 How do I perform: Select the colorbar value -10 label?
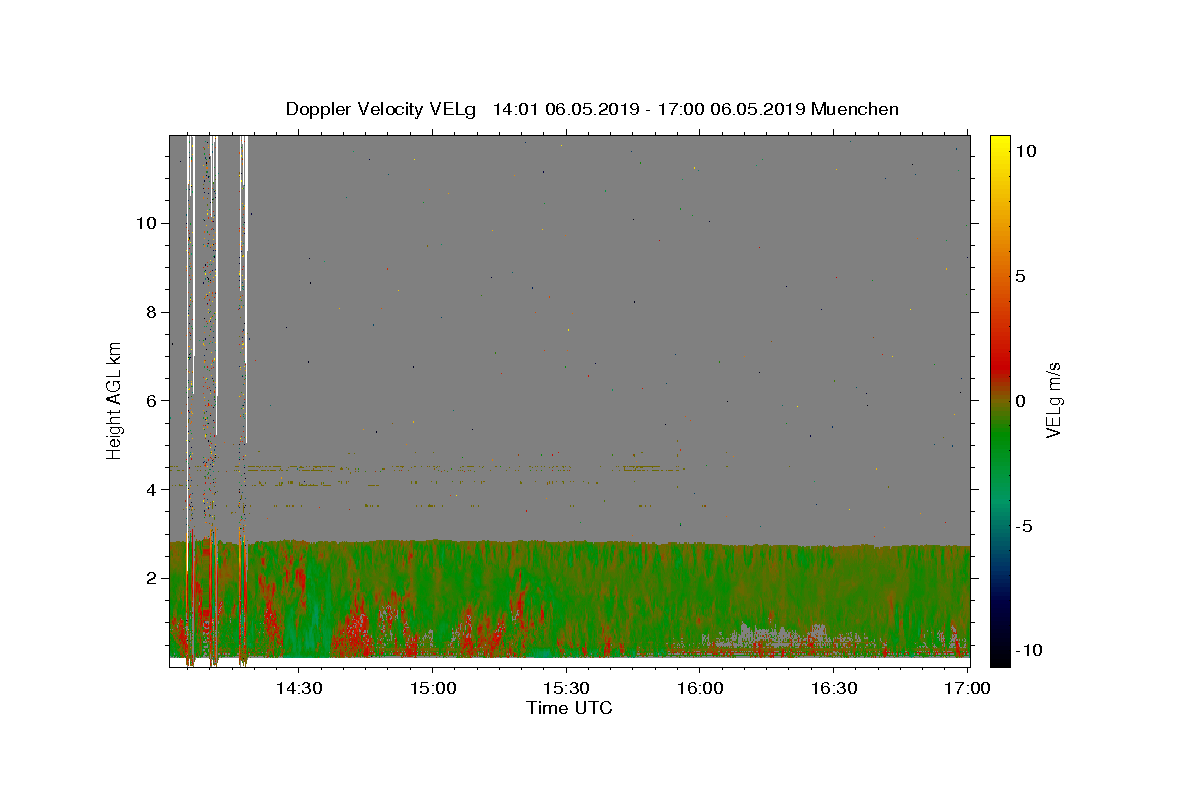1028,651
